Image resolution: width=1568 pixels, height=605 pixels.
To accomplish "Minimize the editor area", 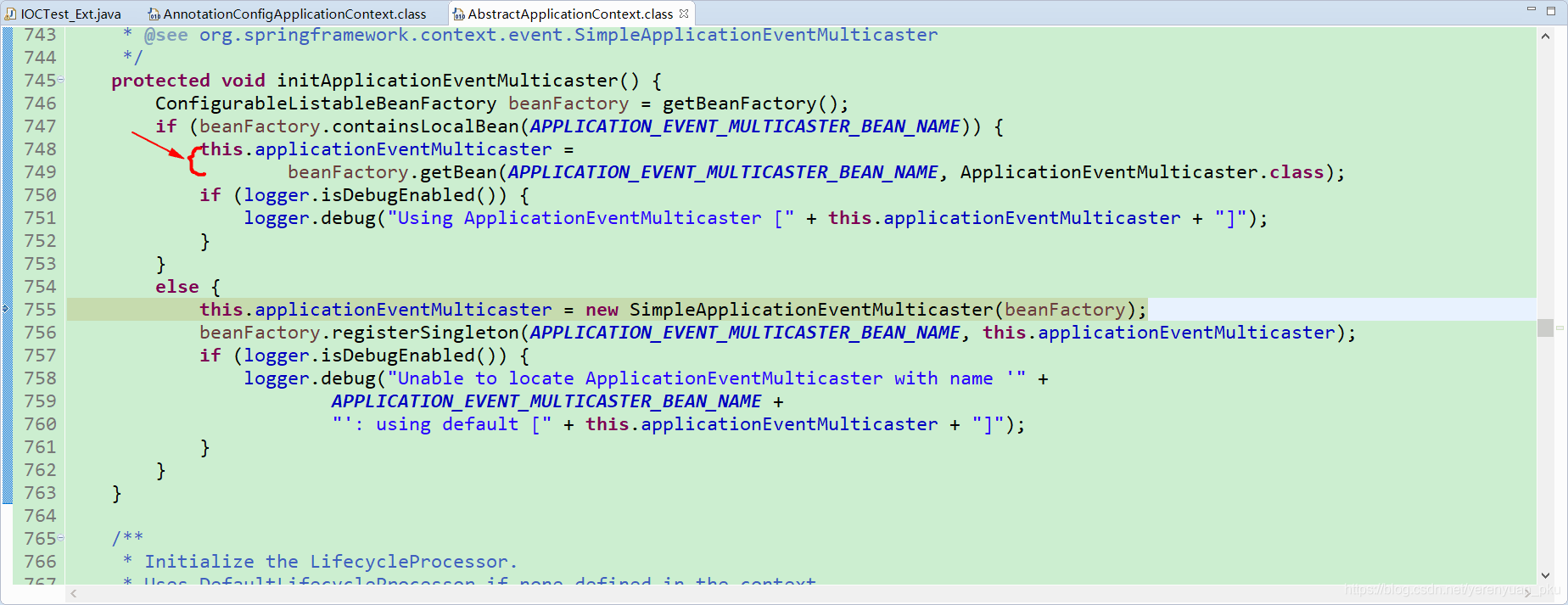I will [1532, 9].
